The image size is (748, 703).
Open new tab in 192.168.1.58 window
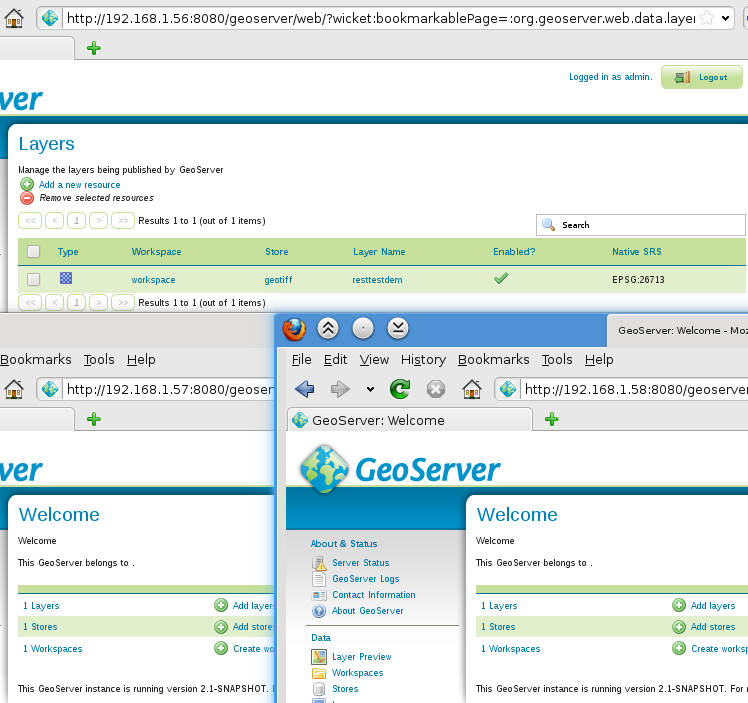551,420
